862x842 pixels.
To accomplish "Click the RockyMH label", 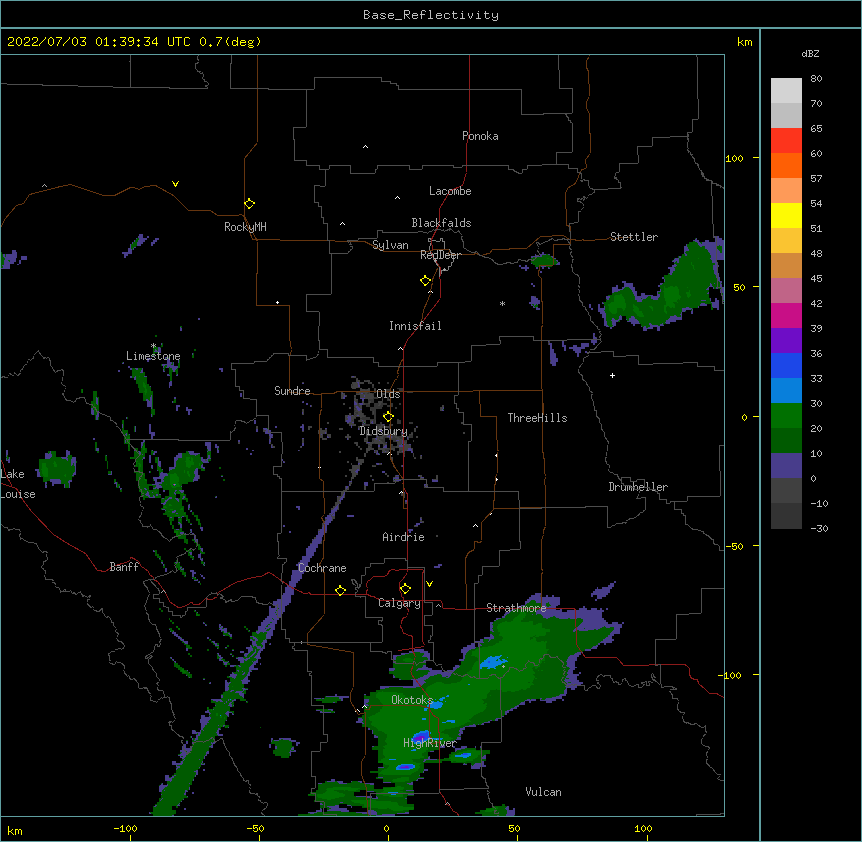I will point(245,227).
